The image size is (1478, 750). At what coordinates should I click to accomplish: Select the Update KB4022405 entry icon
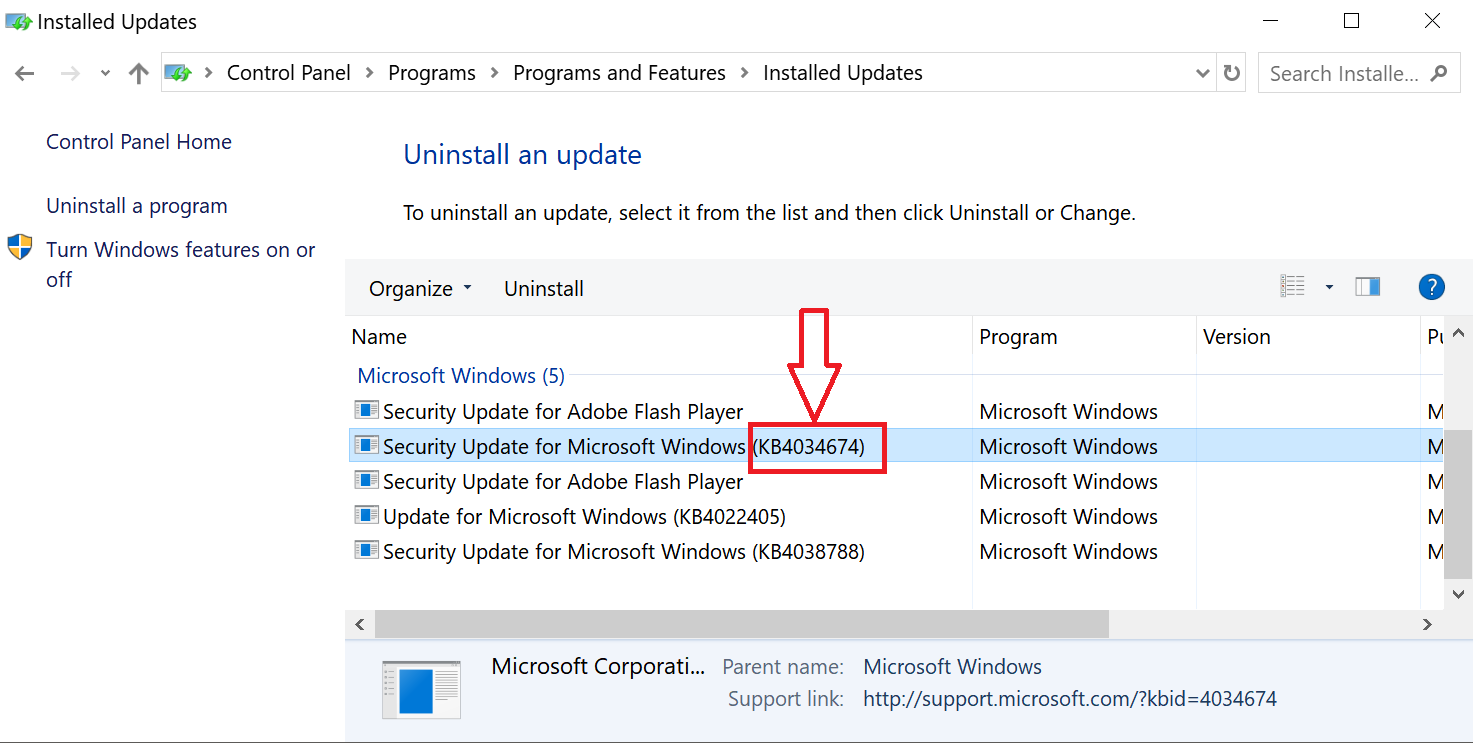pos(367,516)
